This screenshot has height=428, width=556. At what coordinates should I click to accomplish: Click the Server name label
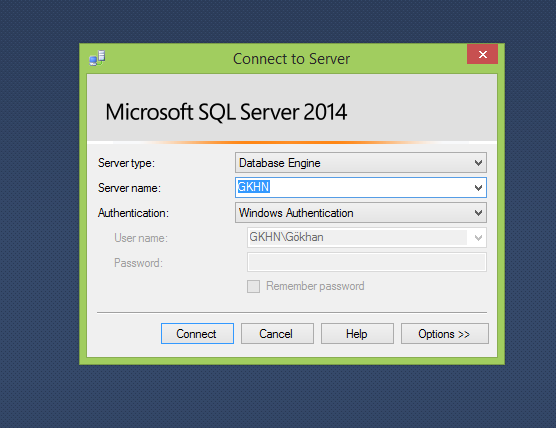coord(129,188)
